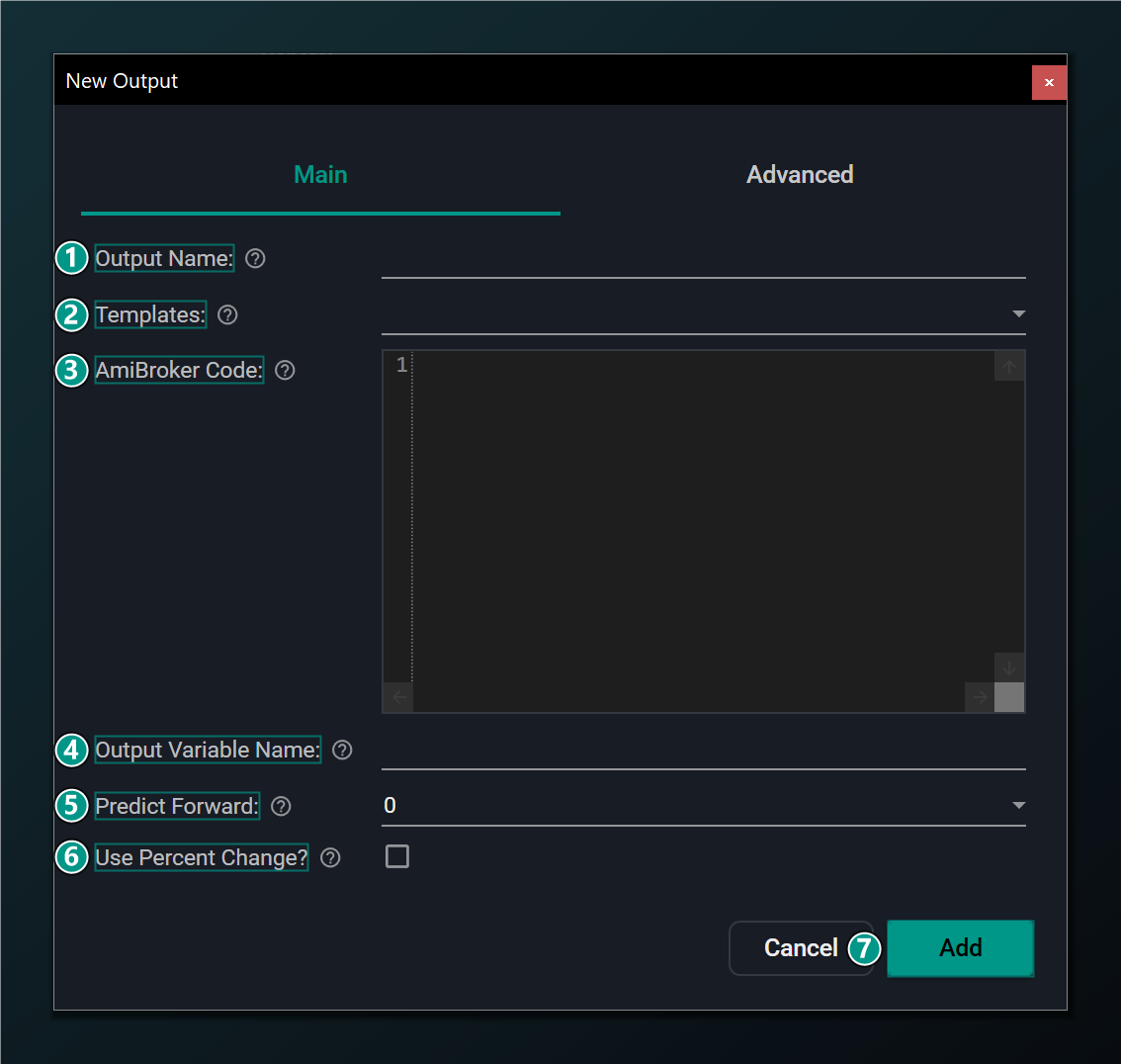This screenshot has width=1121, height=1064.
Task: Open help for Output Variable Name
Action: 342,751
